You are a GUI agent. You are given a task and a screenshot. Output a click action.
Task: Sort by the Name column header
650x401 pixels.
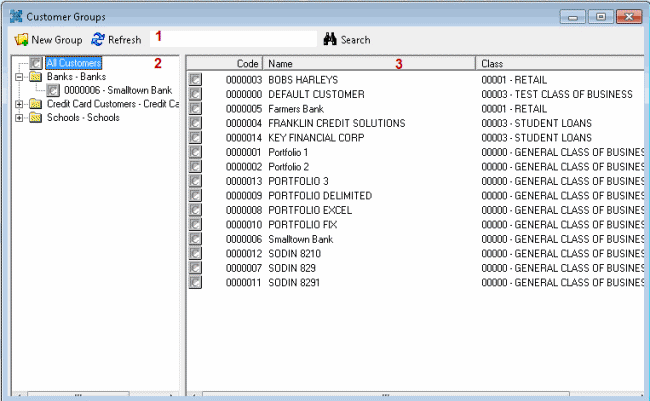tap(369, 63)
